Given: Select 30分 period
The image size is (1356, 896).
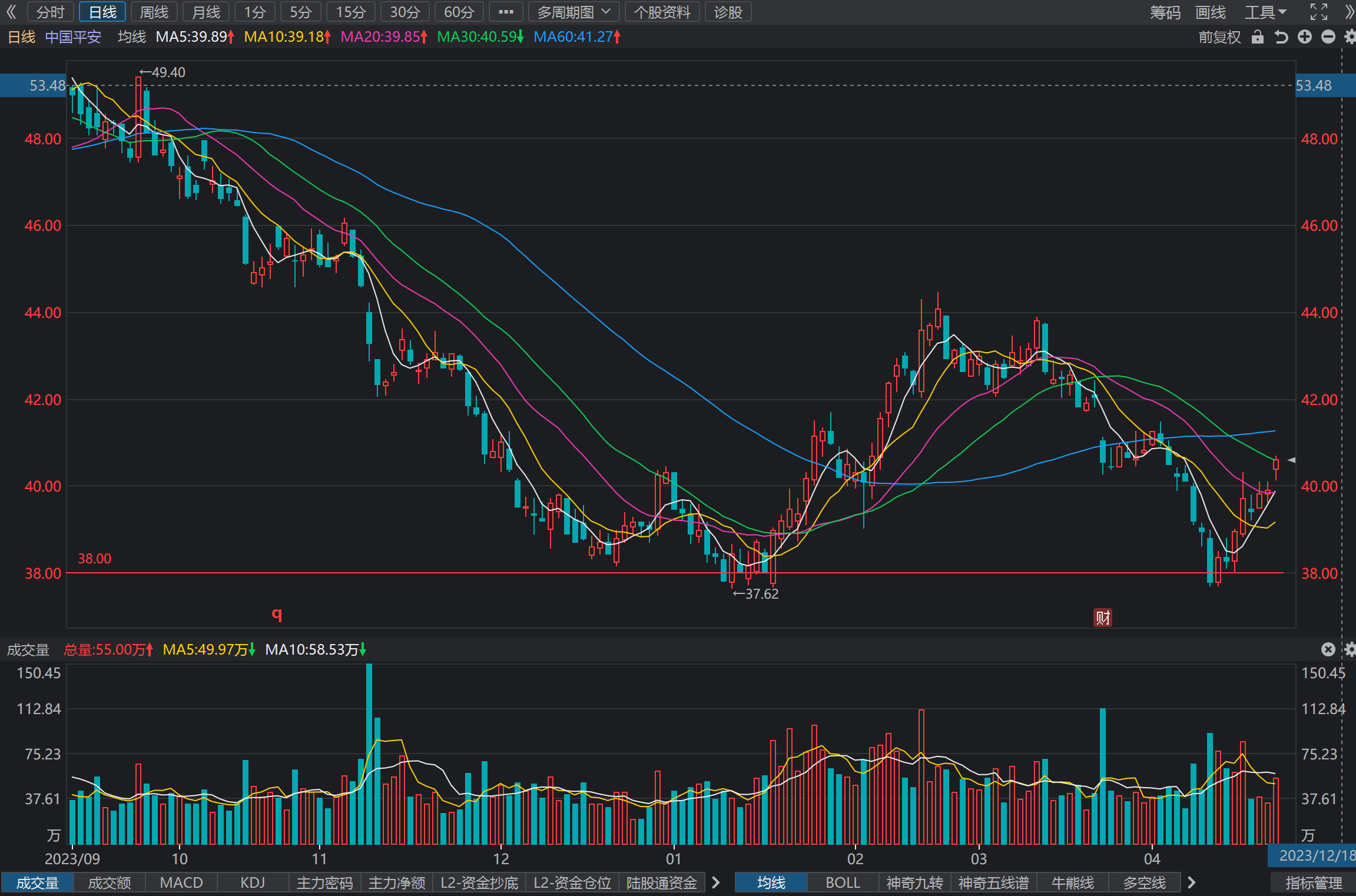Looking at the screenshot, I should click(405, 12).
